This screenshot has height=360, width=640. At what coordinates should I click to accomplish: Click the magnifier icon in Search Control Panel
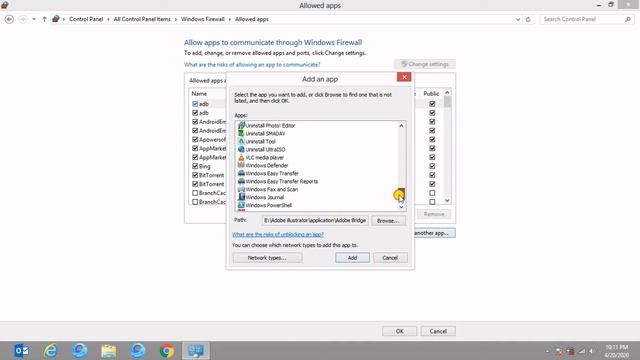(628, 19)
